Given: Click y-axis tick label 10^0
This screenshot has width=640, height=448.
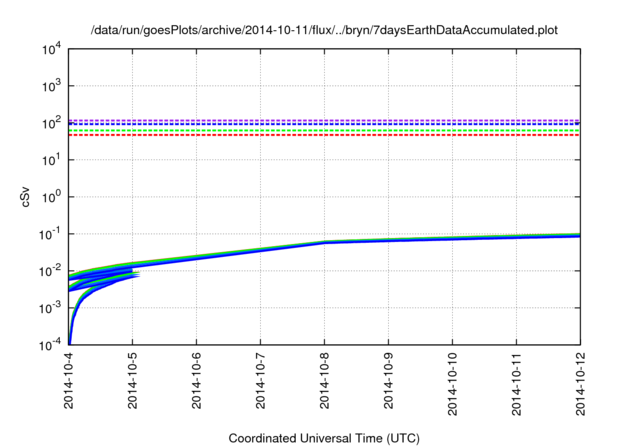Looking at the screenshot, I should 51,197.
